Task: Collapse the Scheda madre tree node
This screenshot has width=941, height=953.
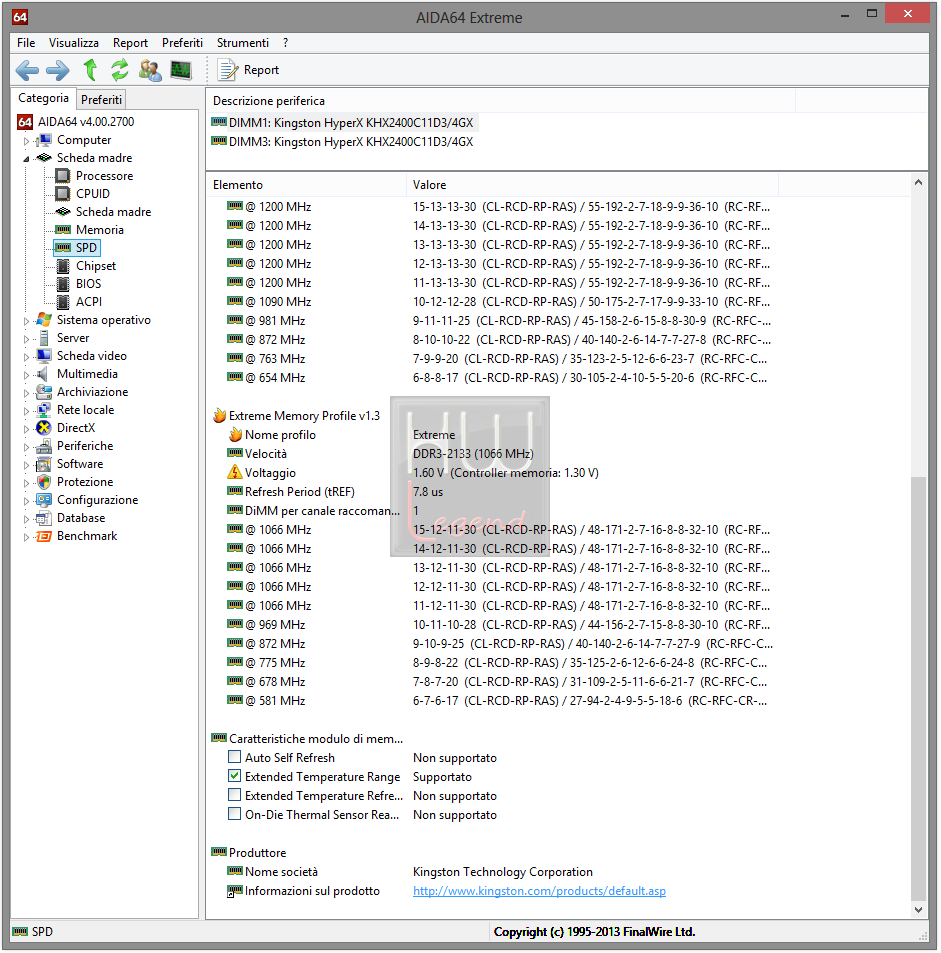Action: tap(26, 159)
